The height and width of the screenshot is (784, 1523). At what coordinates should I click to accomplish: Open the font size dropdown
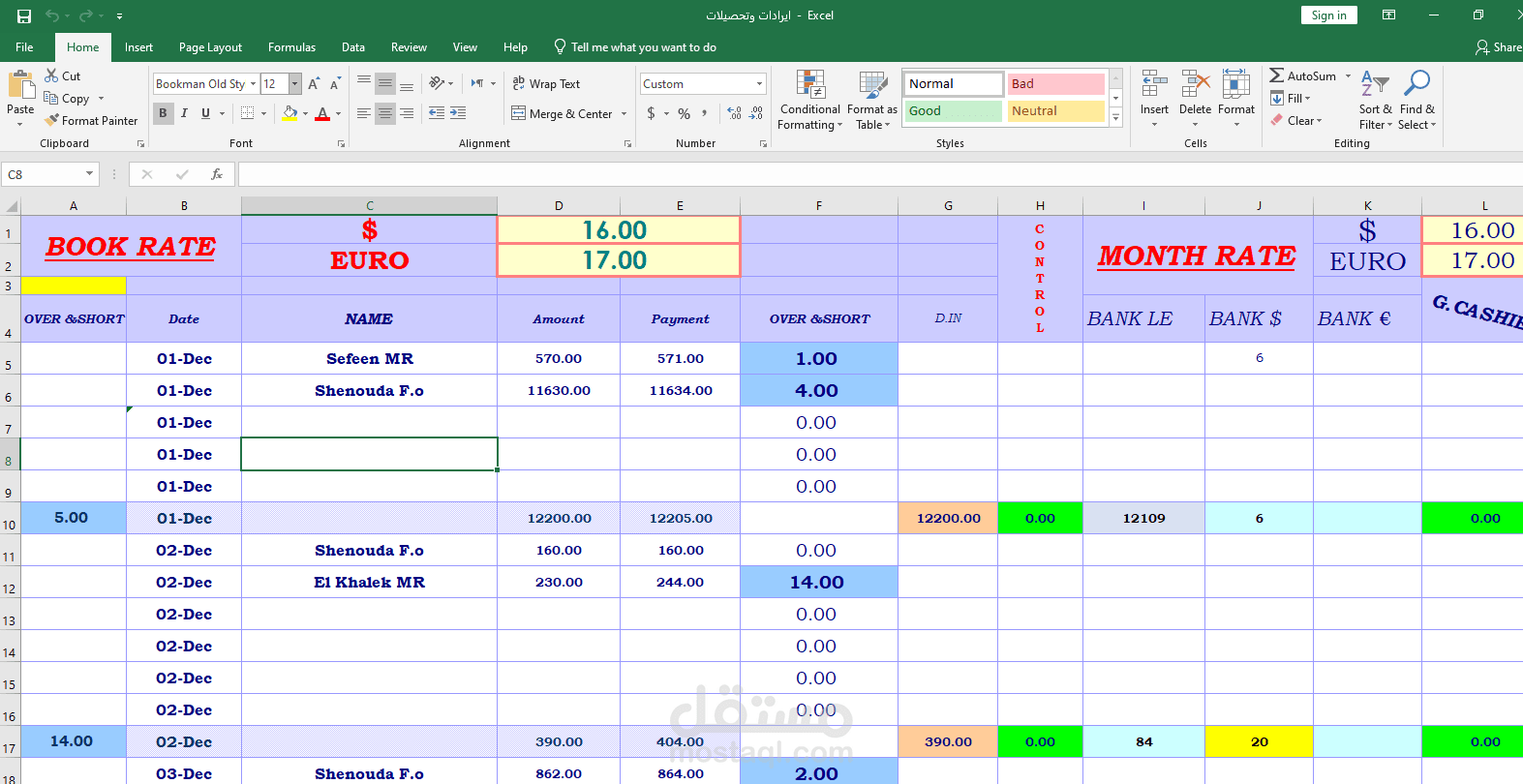click(x=295, y=84)
